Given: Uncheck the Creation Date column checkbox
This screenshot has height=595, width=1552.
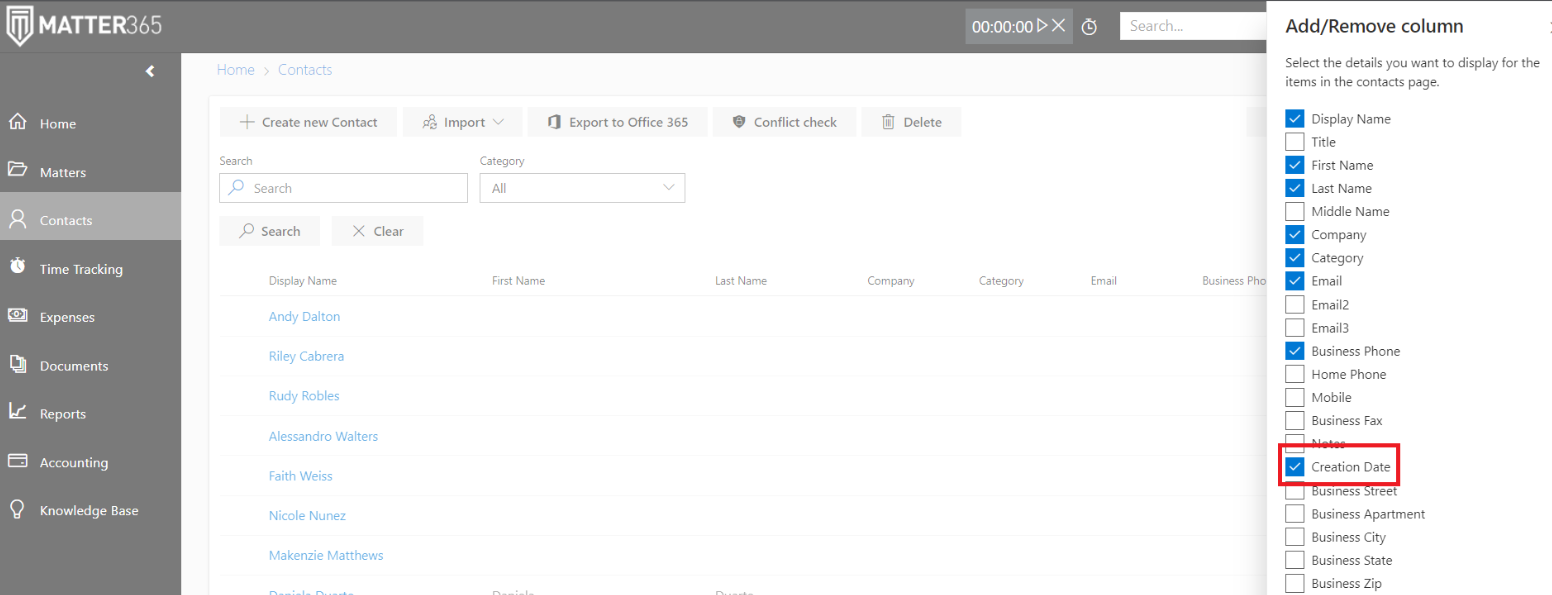Looking at the screenshot, I should point(1295,467).
